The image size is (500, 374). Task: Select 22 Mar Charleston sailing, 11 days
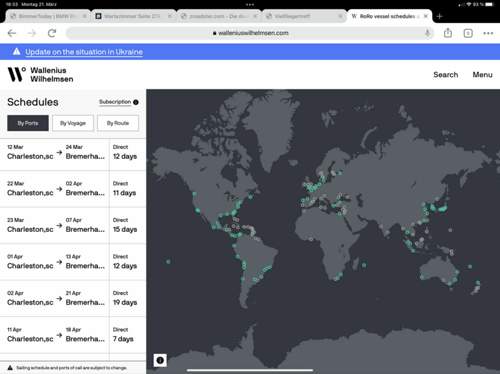pos(73,189)
